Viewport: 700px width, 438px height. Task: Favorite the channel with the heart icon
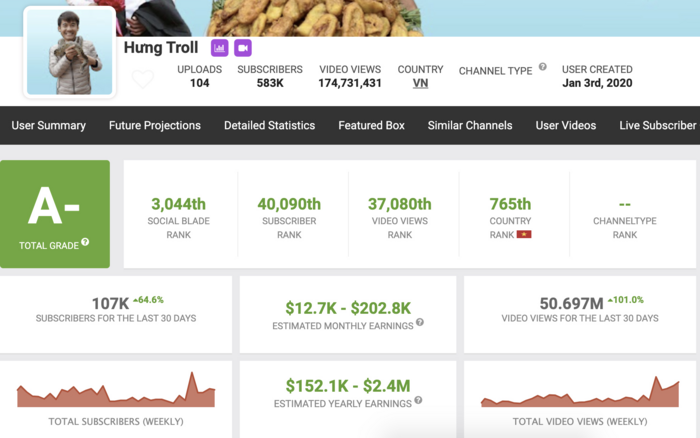[x=143, y=79]
